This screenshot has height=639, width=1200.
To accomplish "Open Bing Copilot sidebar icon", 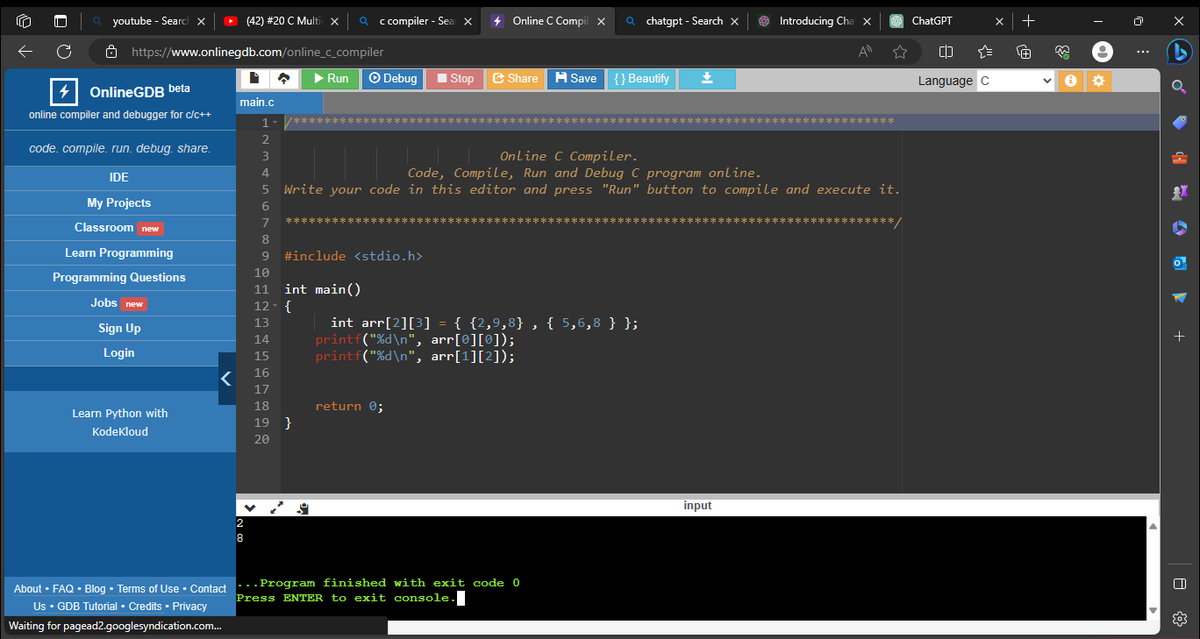I will [1179, 52].
